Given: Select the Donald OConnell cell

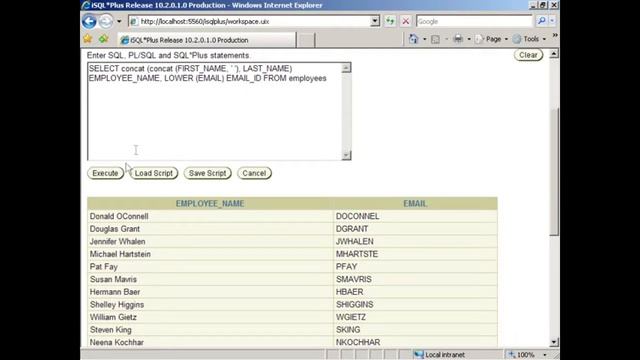Looking at the screenshot, I should 210,216.
